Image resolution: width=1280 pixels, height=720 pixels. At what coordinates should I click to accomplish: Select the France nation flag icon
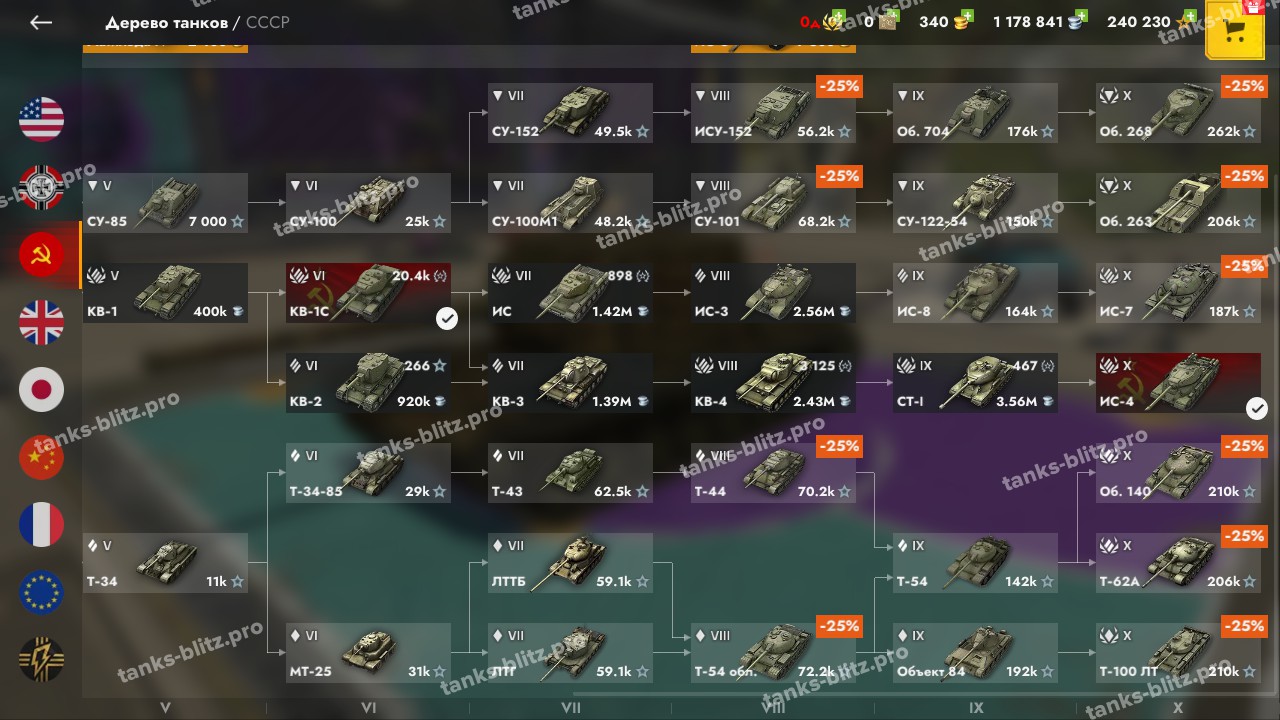click(x=41, y=525)
